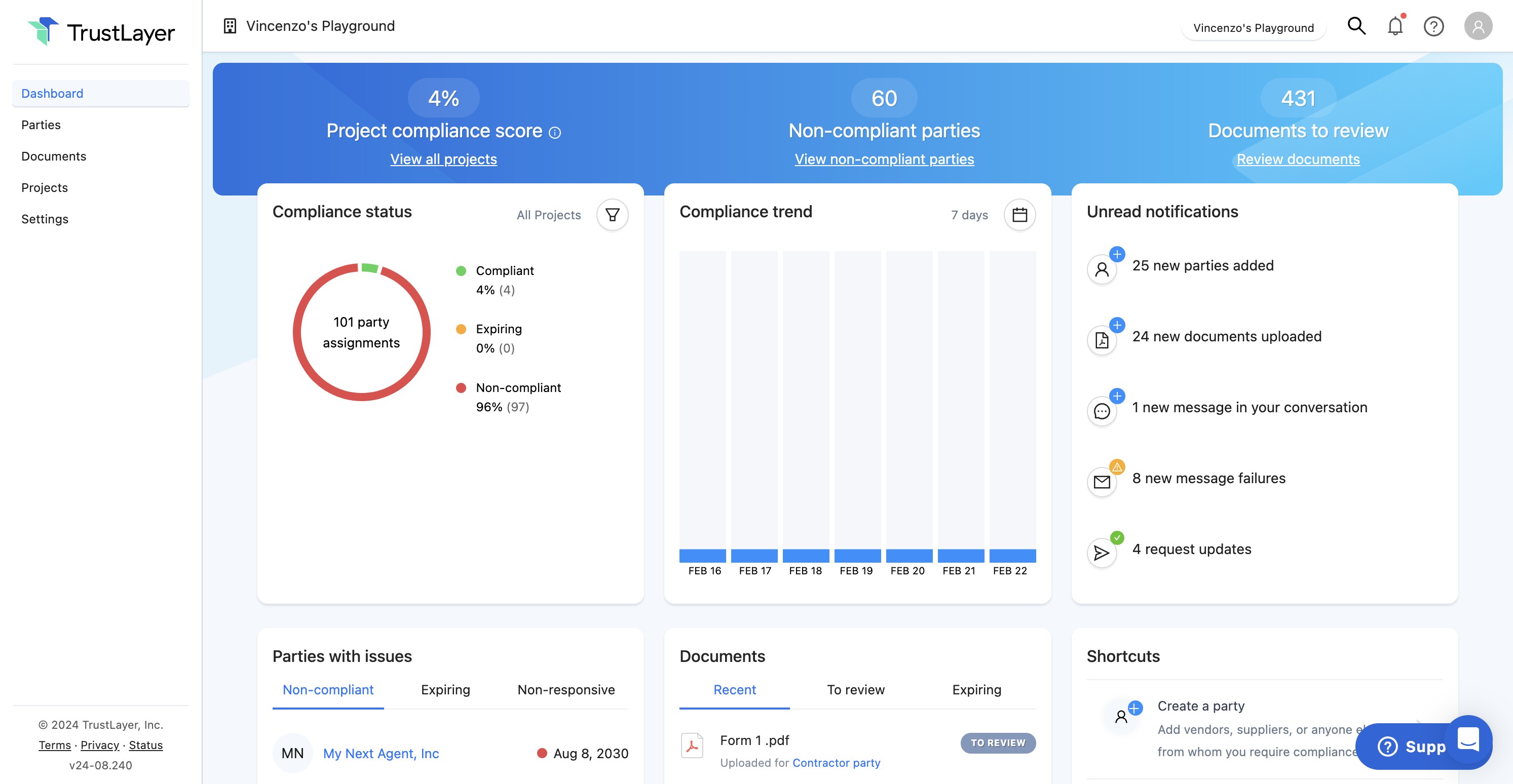Click the red Non-compliant legend dot
Viewport: 1513px width, 784px height.
point(461,387)
